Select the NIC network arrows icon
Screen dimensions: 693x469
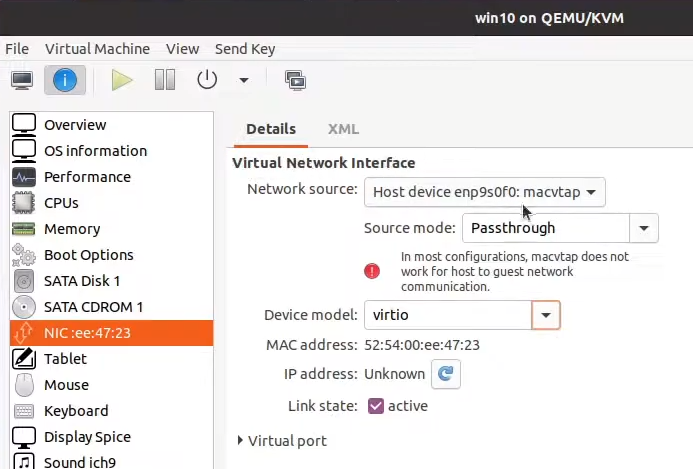(24, 333)
